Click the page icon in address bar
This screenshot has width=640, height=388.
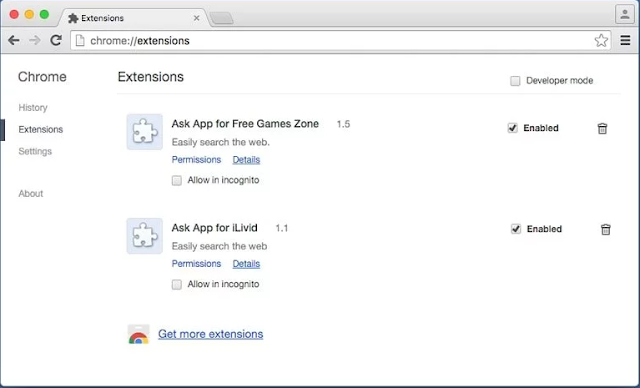tap(80, 40)
